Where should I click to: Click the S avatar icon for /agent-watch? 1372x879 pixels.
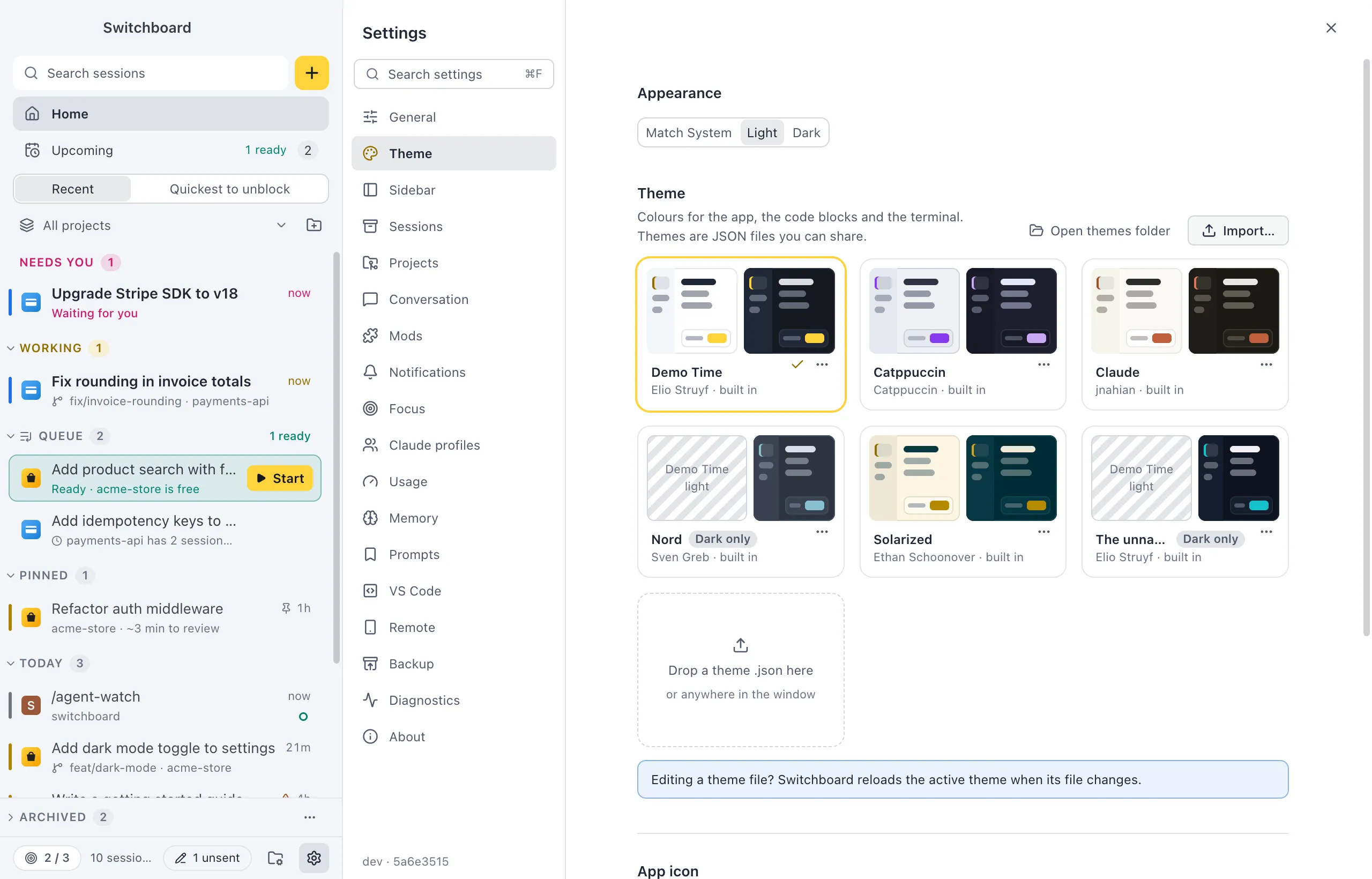coord(31,705)
